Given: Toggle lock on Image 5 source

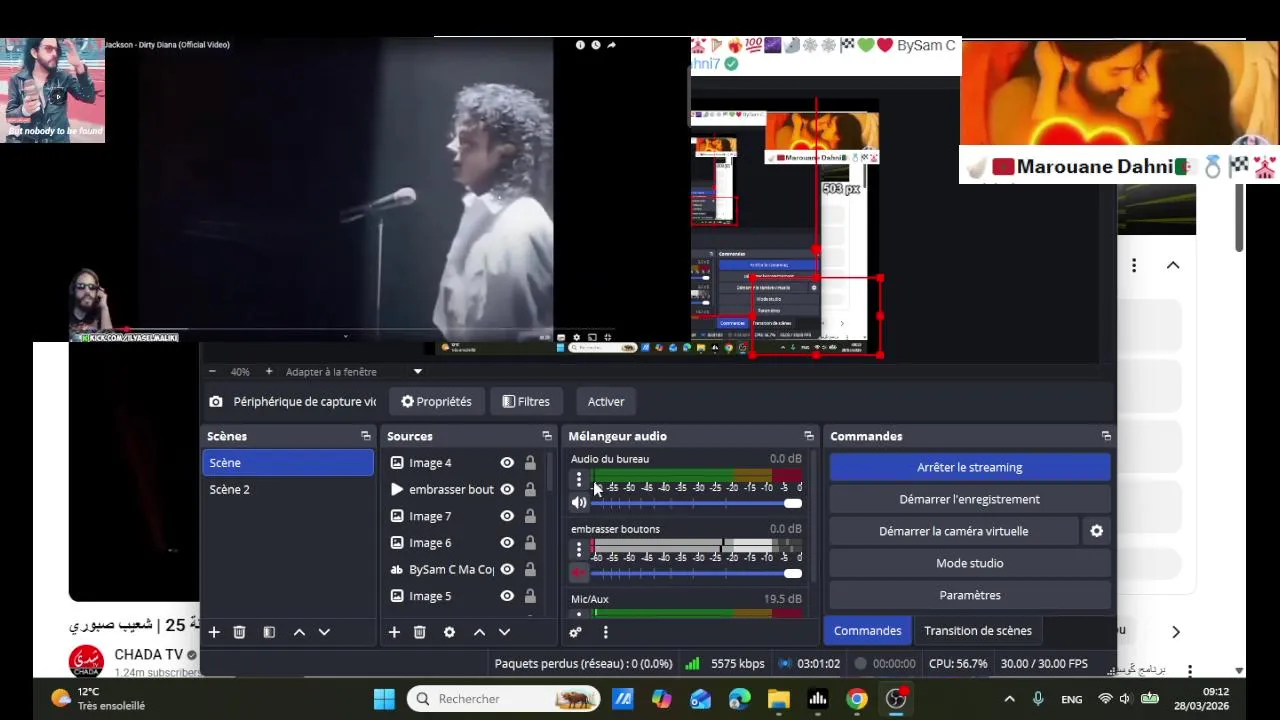Looking at the screenshot, I should [530, 596].
